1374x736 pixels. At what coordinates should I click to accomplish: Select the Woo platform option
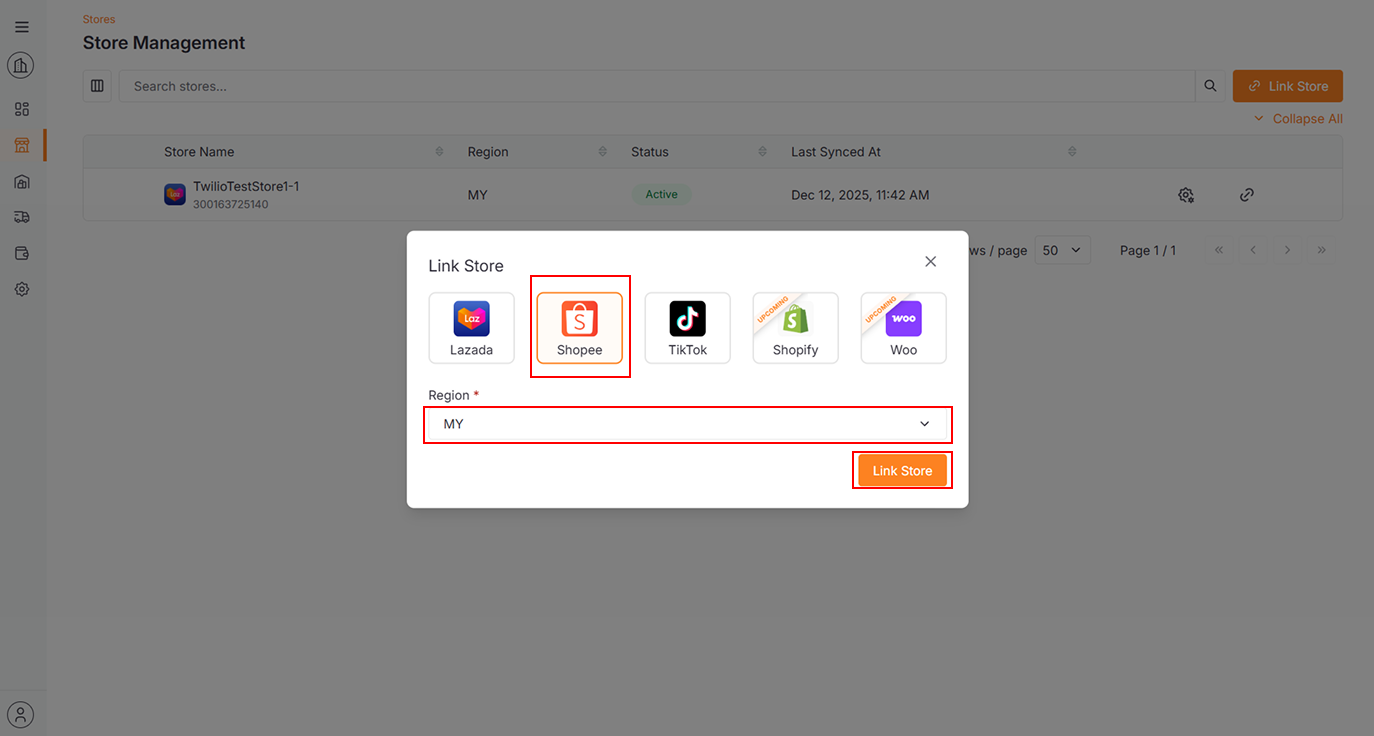click(x=903, y=327)
